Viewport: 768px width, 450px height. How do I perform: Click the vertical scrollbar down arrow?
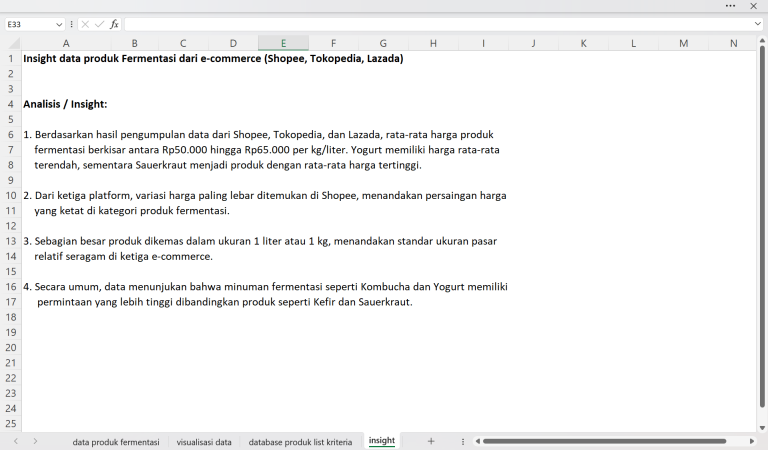[762, 427]
